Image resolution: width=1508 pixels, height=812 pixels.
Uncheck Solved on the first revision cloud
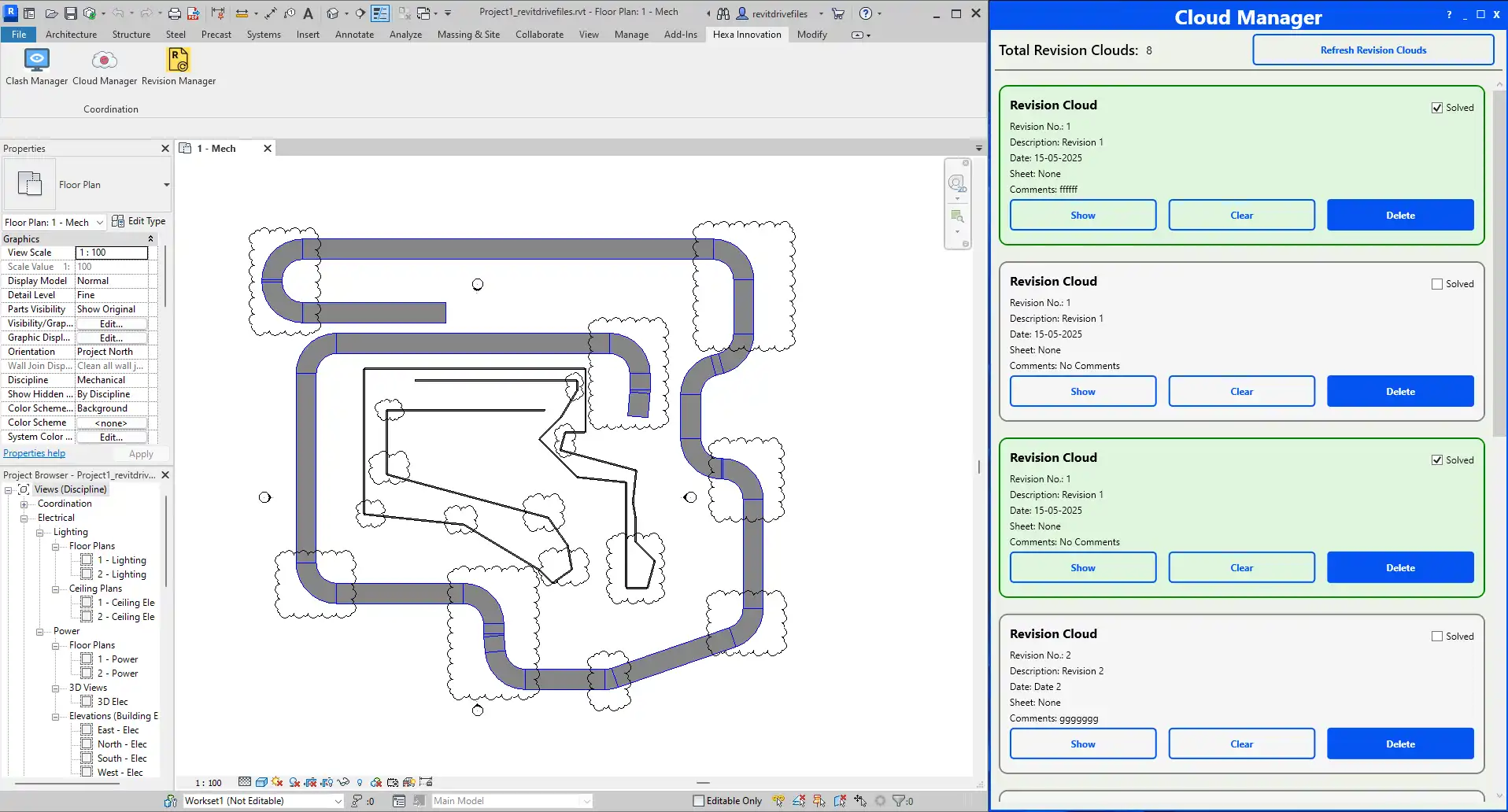(1436, 108)
